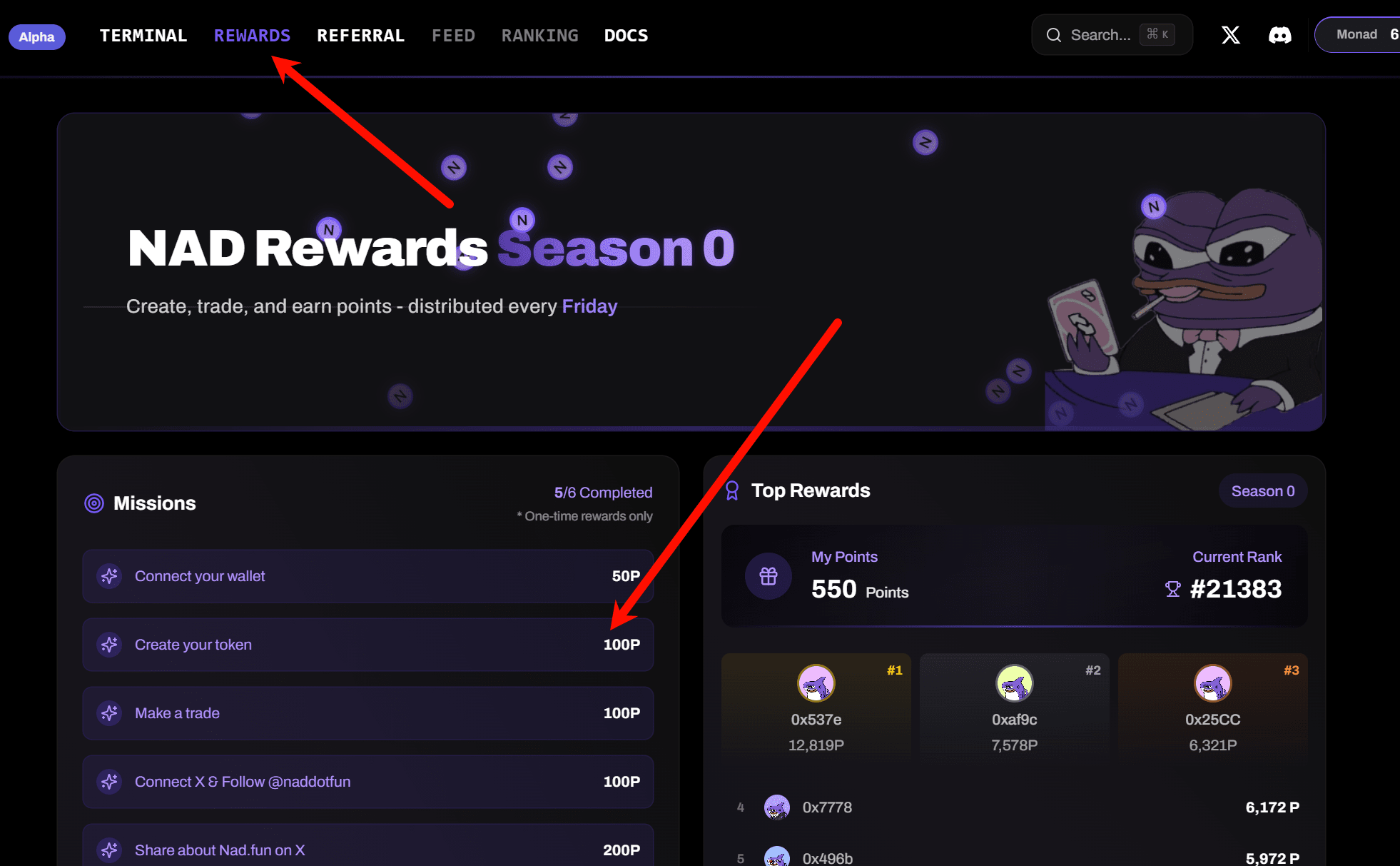This screenshot has height=866, width=1400.
Task: Select the Create your token mission
Action: point(368,645)
